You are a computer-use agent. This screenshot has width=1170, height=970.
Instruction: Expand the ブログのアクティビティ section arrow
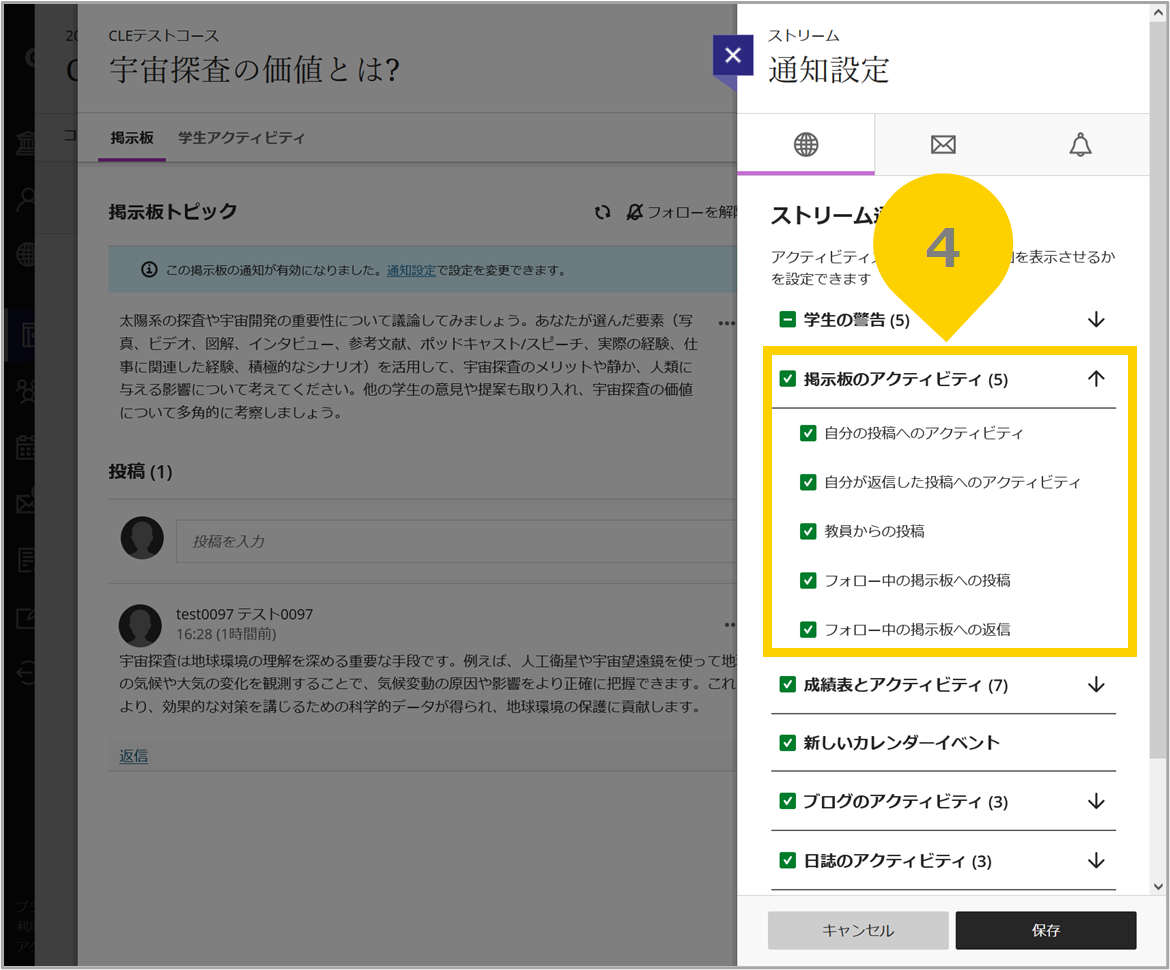(x=1095, y=801)
